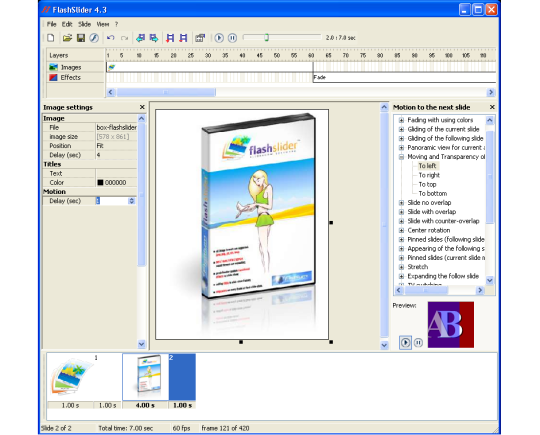Expand the Stretch node
Viewport: 540px width, 435px height.
[x=401, y=267]
